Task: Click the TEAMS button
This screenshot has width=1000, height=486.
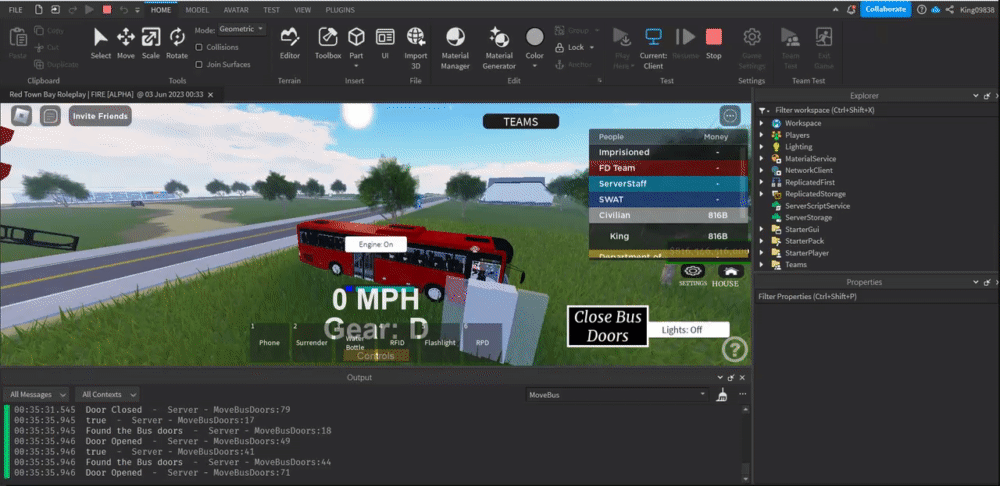Action: click(520, 121)
